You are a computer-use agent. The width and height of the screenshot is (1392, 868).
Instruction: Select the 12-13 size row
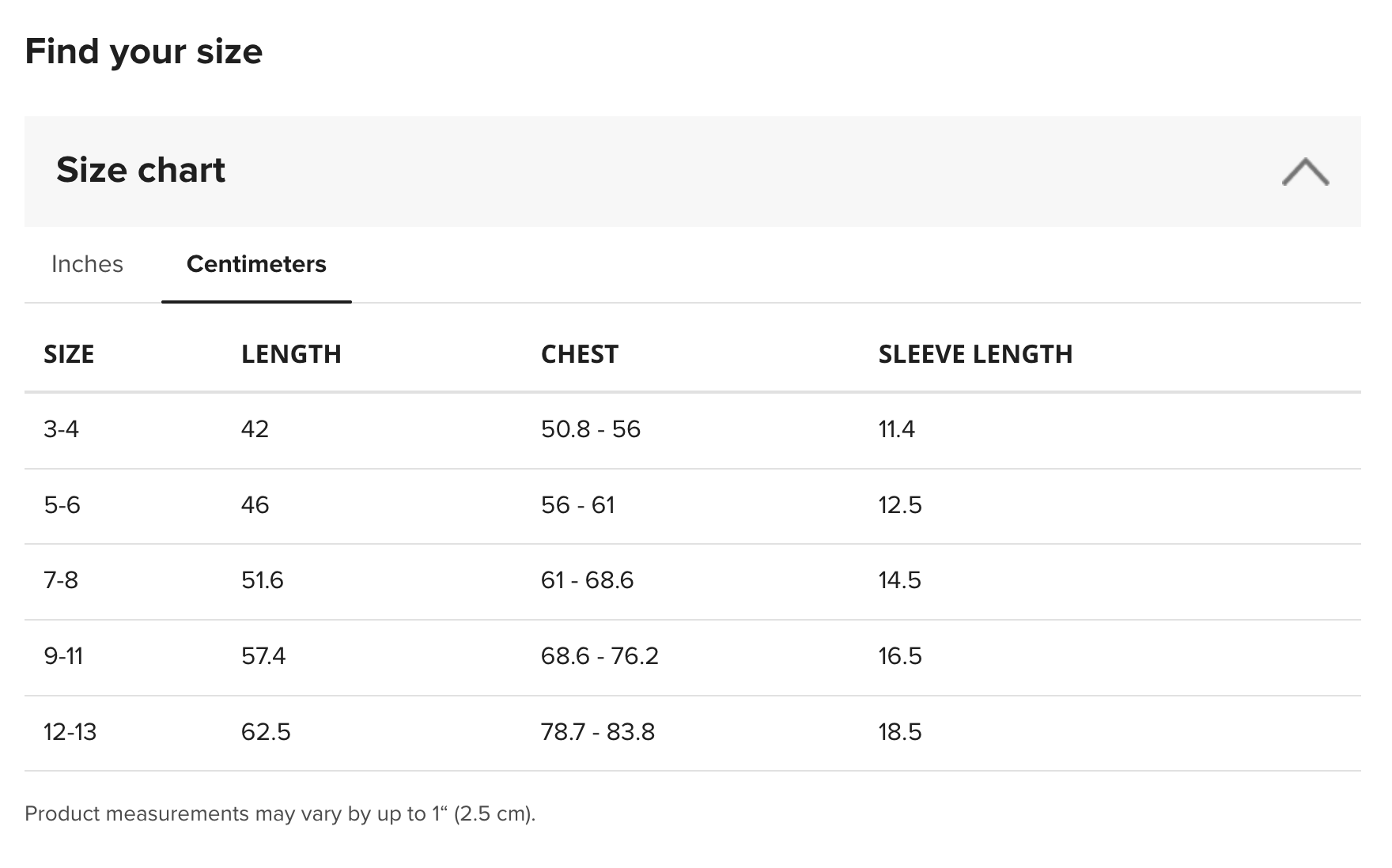693,733
